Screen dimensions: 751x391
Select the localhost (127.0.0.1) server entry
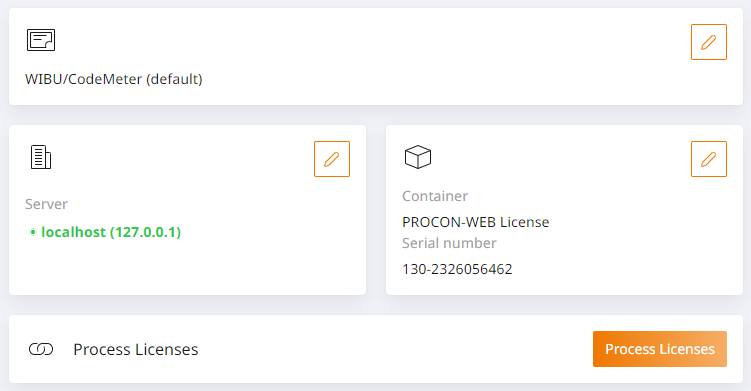[x=111, y=232]
